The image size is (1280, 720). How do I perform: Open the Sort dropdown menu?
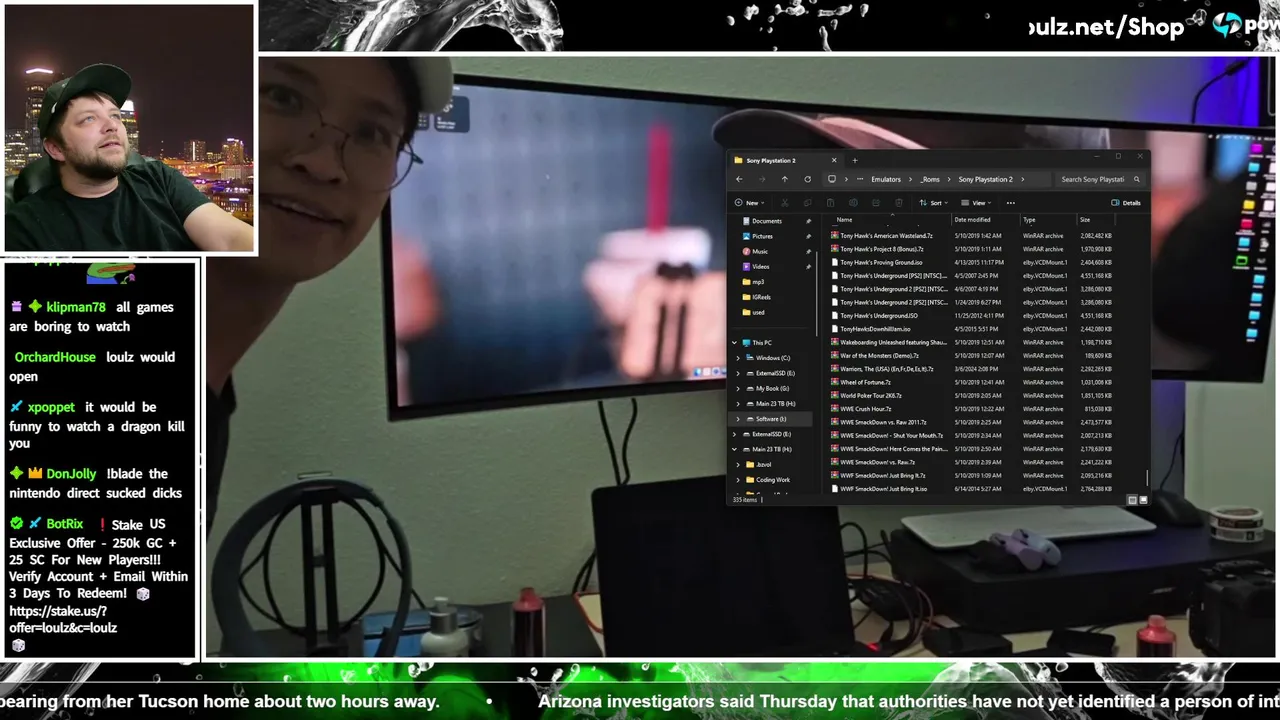(x=936, y=203)
